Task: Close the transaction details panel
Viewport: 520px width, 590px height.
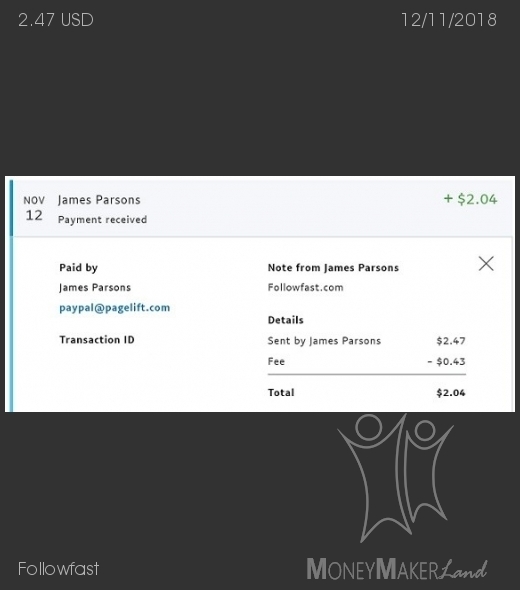Action: pos(486,264)
